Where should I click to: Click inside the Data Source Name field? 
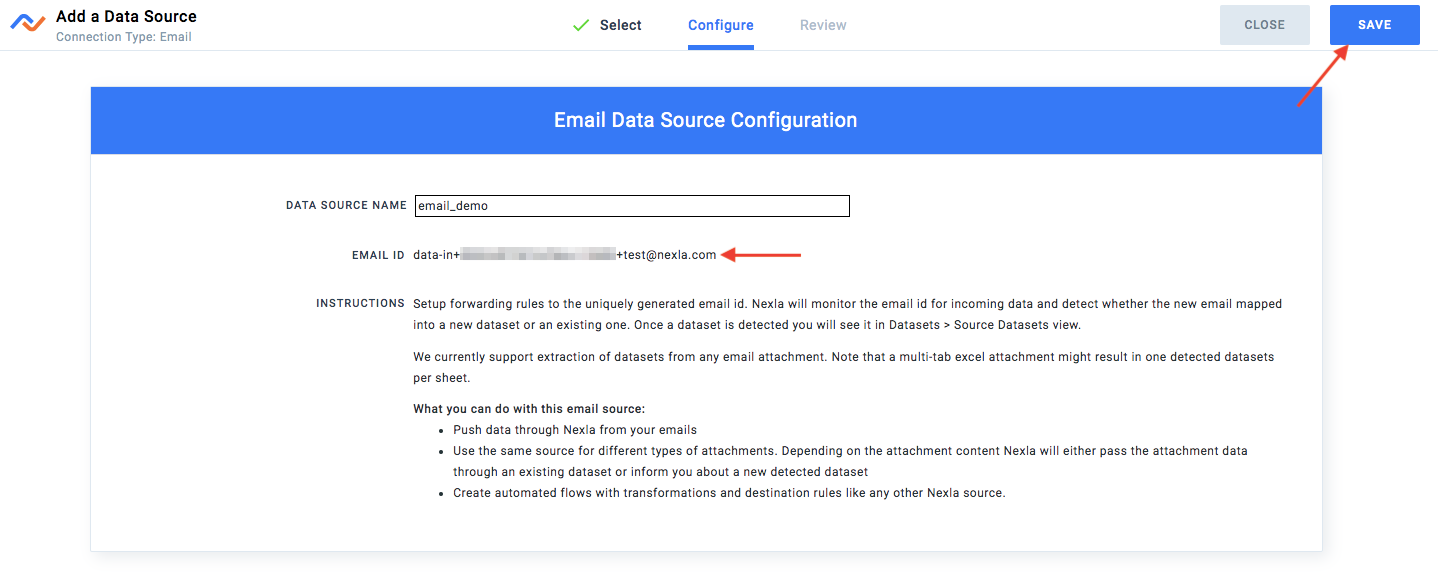click(x=632, y=205)
